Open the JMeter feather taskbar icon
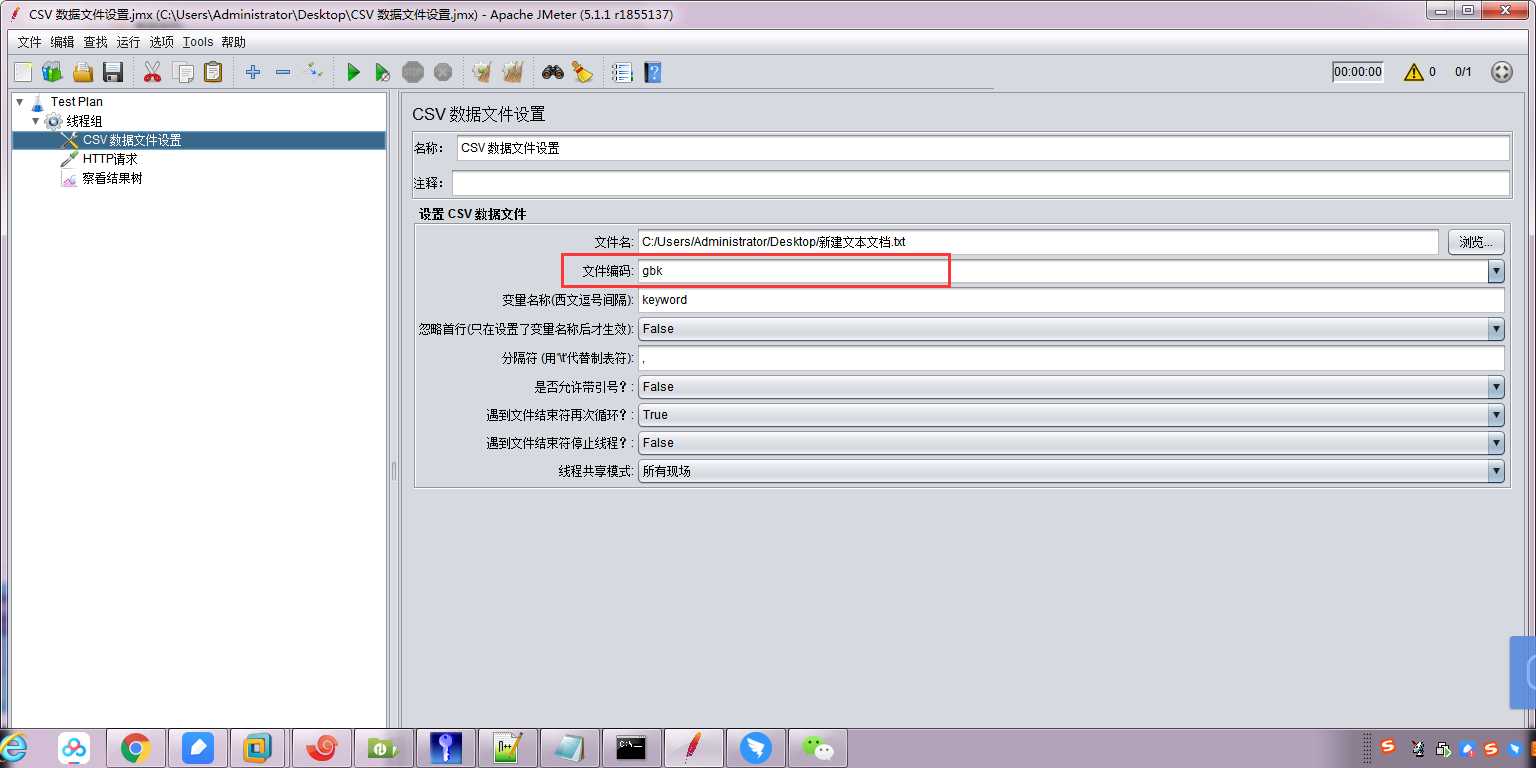 (x=693, y=747)
